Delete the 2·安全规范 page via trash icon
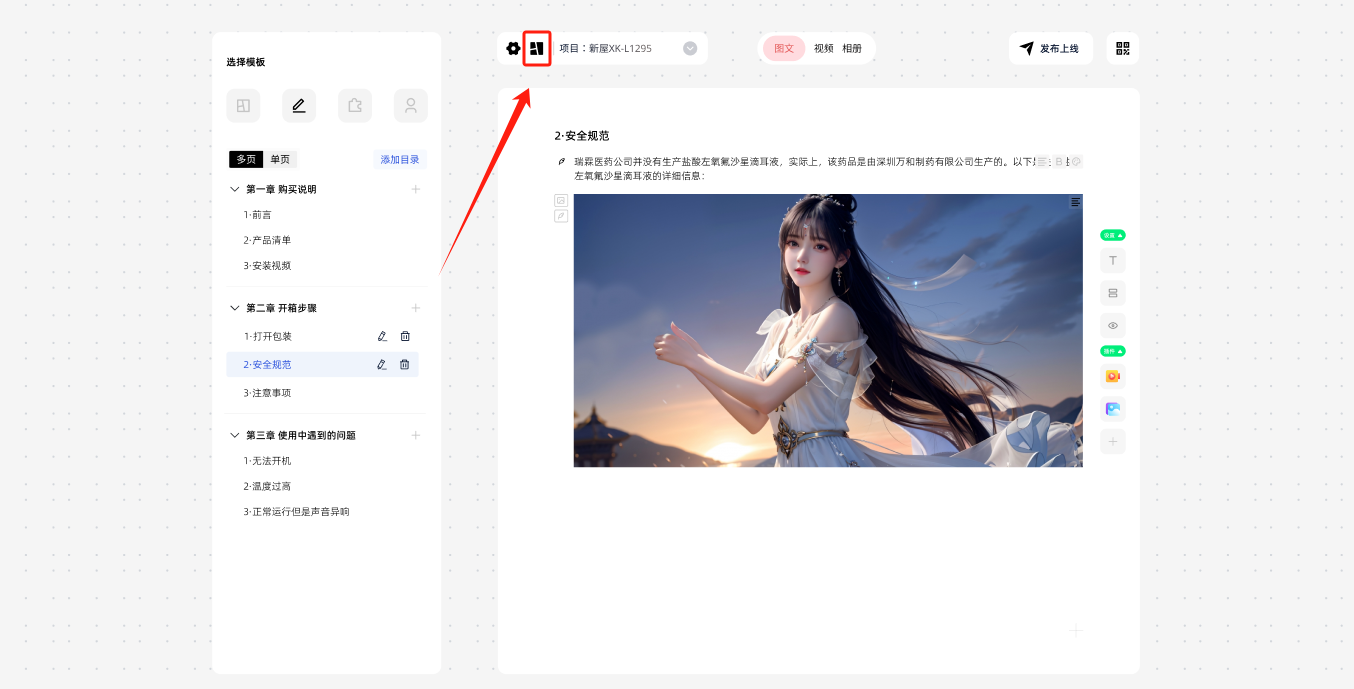1354x689 pixels. click(x=405, y=365)
